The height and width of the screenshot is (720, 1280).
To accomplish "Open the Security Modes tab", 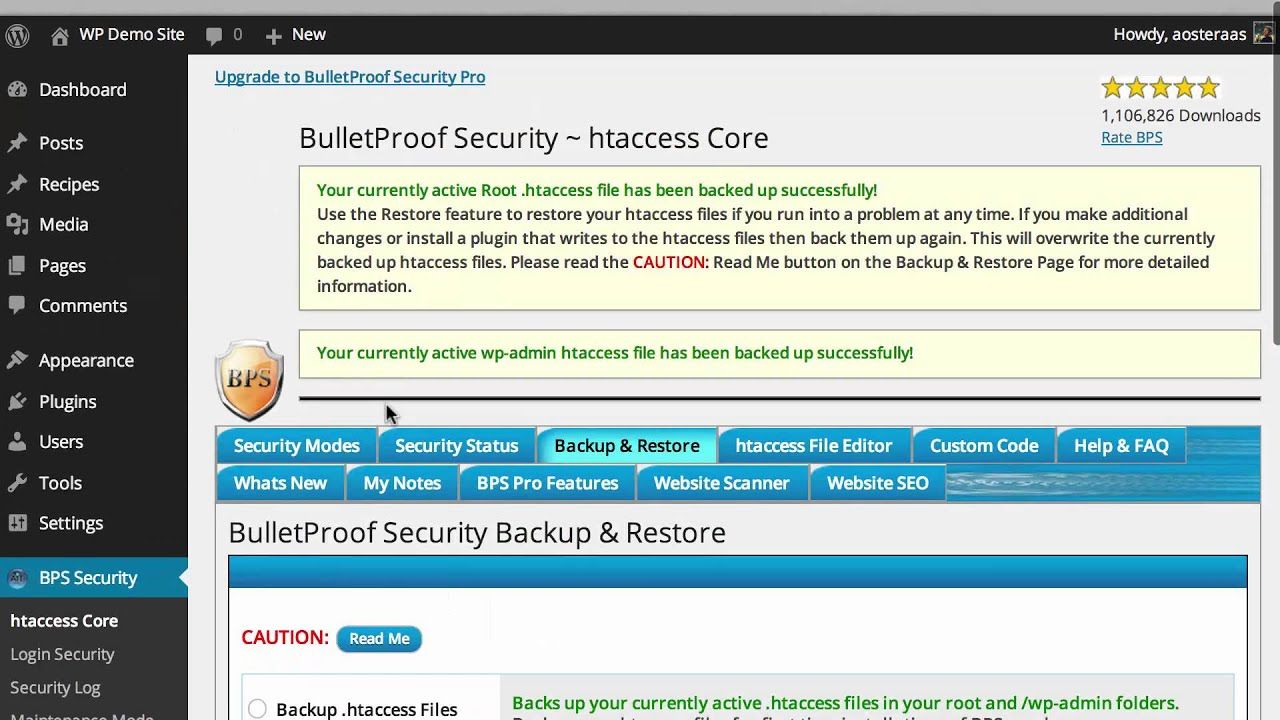I will pos(296,446).
